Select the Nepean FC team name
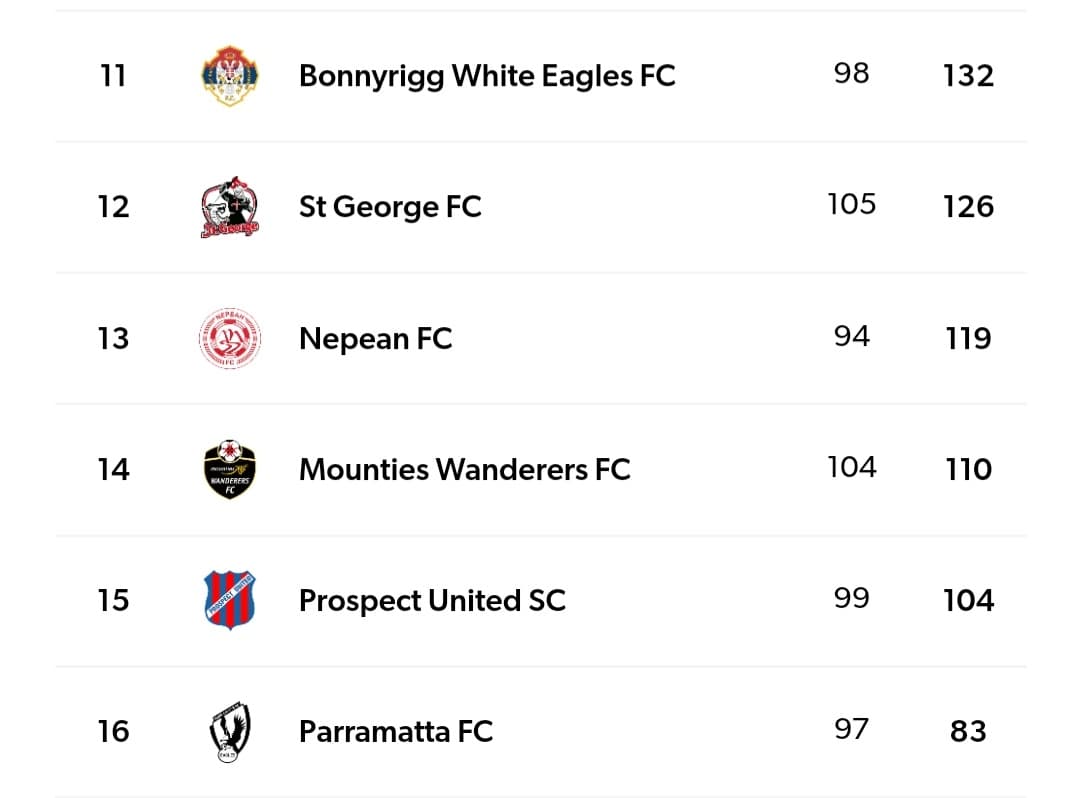This screenshot has height=798, width=1080. click(375, 339)
